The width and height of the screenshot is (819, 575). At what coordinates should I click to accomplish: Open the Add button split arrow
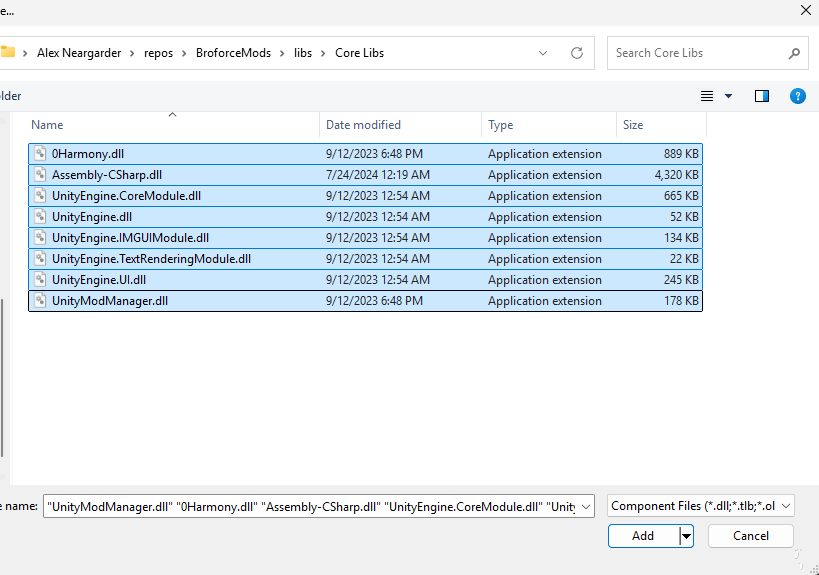(686, 536)
